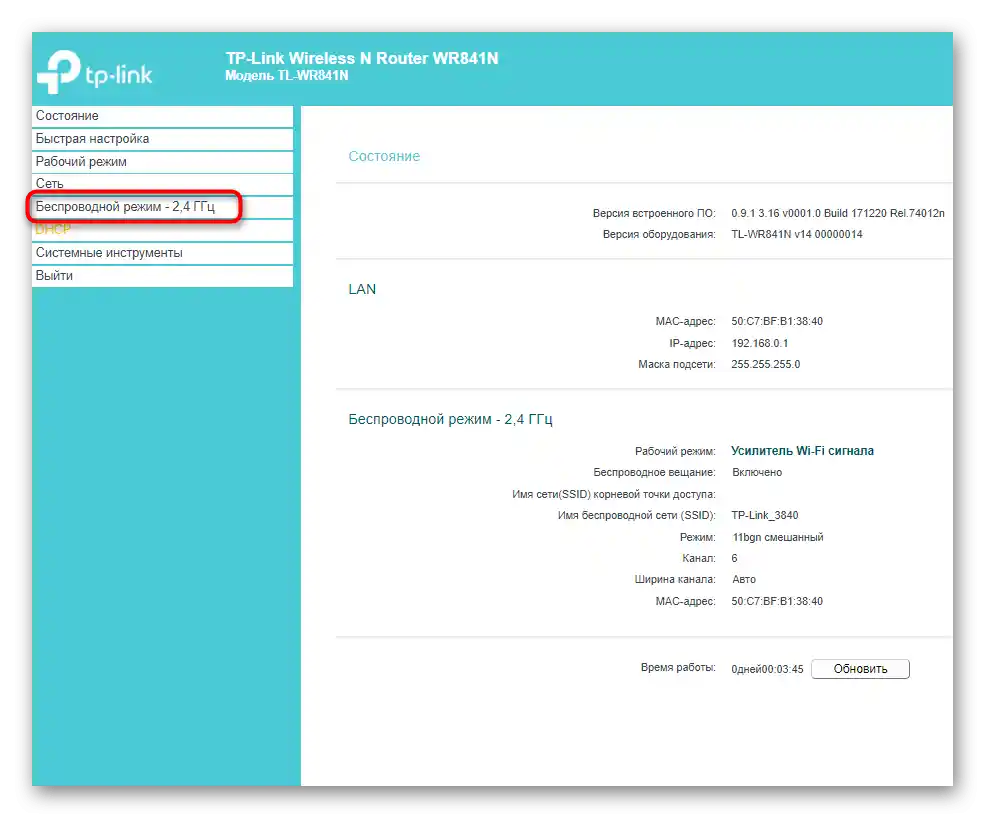This screenshot has height=818, width=985.
Task: Click the Канал label
Action: coord(699,559)
